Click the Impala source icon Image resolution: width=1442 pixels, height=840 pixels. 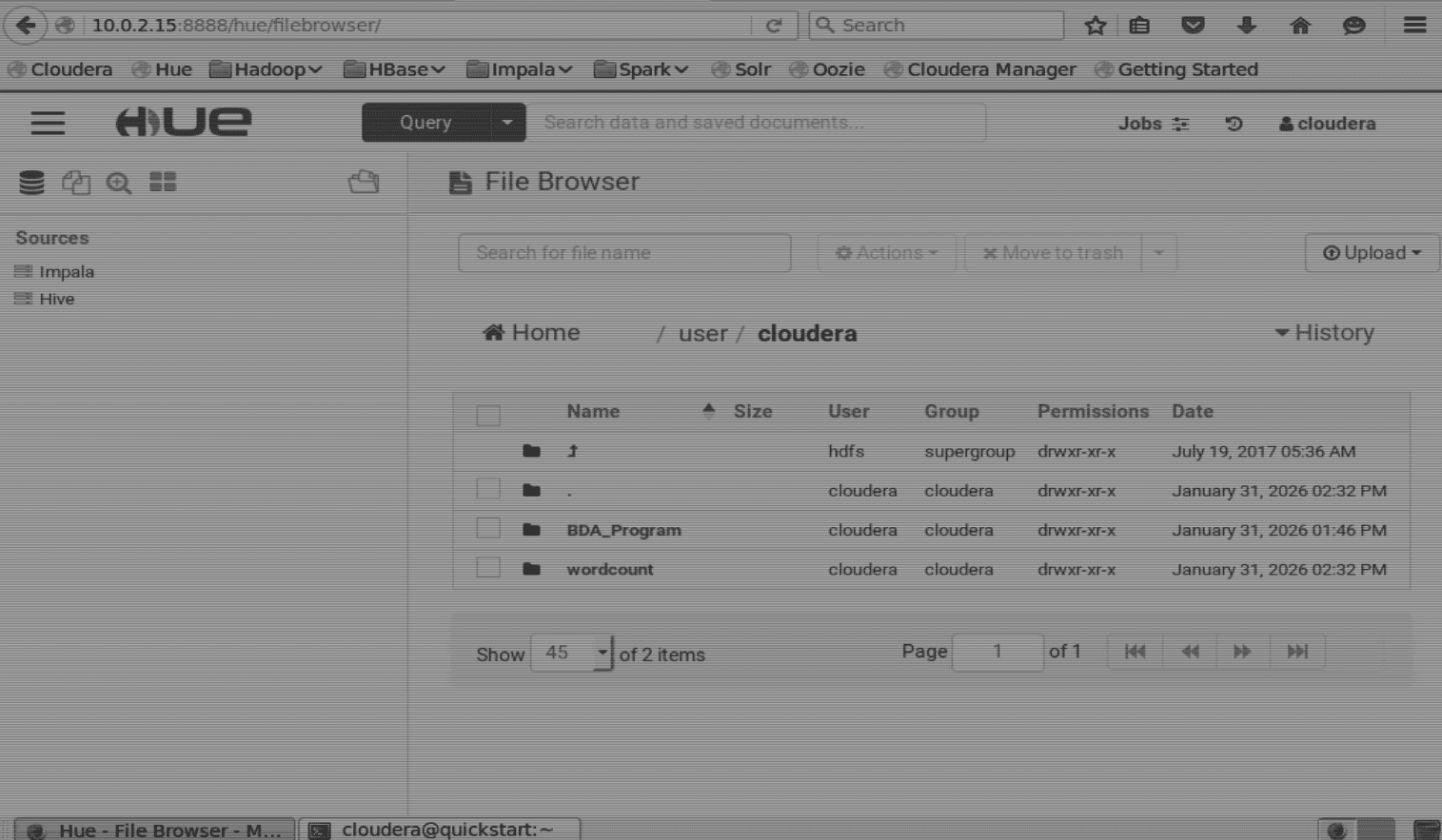pos(24,272)
